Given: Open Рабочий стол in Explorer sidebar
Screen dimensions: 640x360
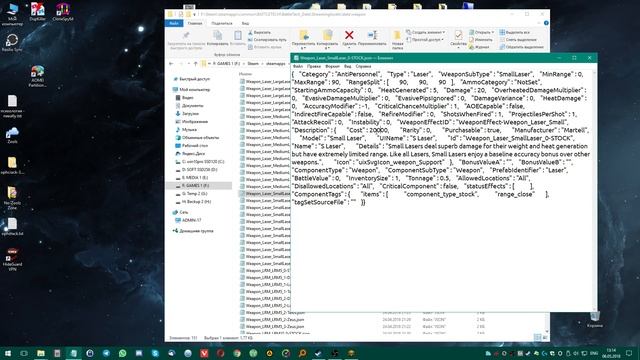Looking at the screenshot, I should point(192,145).
